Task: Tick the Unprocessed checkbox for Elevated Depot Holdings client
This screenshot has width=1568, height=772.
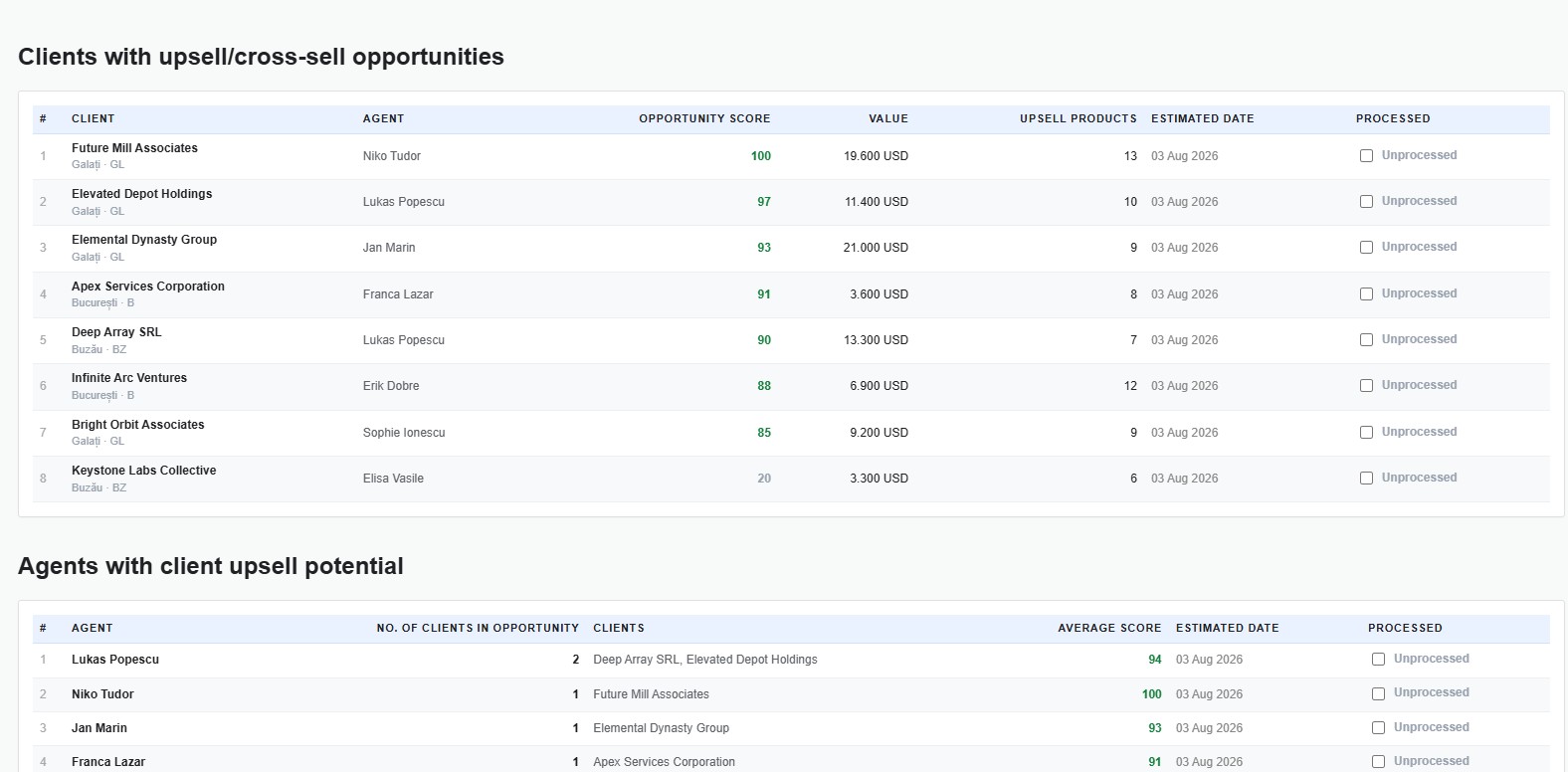Action: click(1366, 202)
